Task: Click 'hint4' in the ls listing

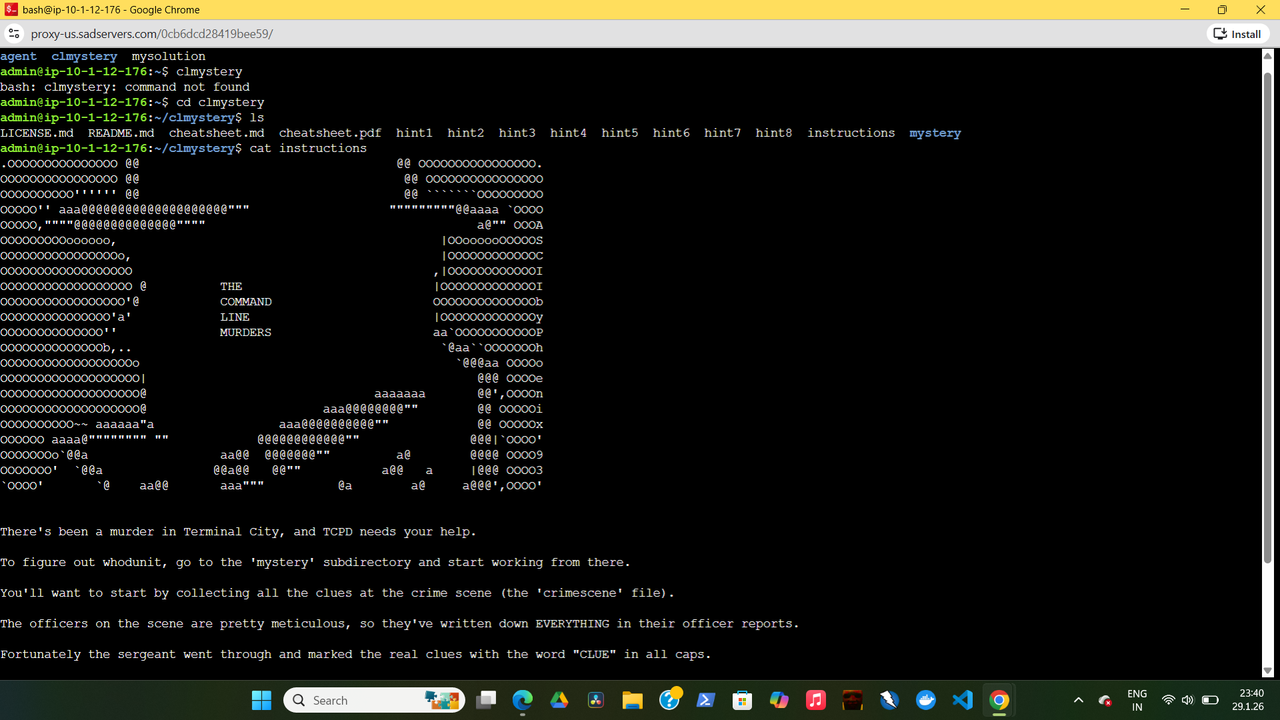Action: coord(568,133)
